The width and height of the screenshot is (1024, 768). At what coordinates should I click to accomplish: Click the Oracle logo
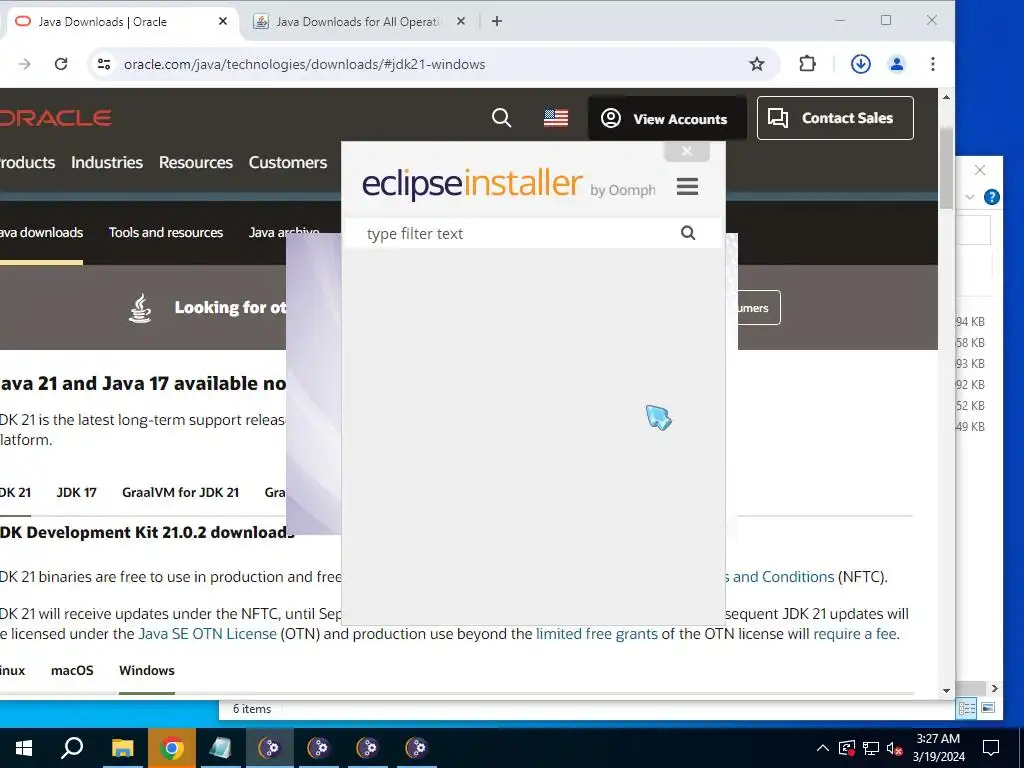(55, 118)
